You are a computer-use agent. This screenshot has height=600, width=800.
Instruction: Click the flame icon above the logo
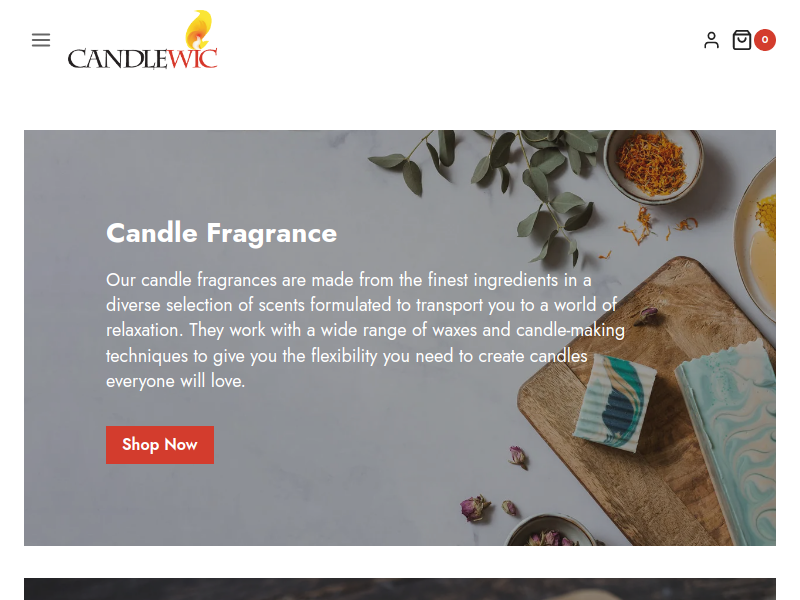[x=199, y=29]
